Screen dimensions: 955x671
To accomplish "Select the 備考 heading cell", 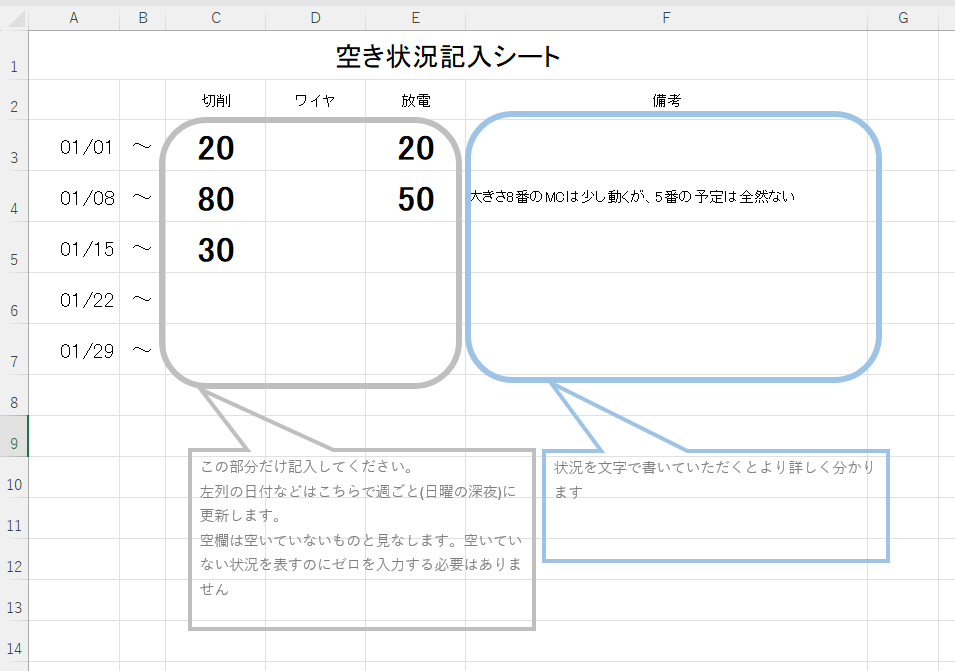I will click(666, 100).
